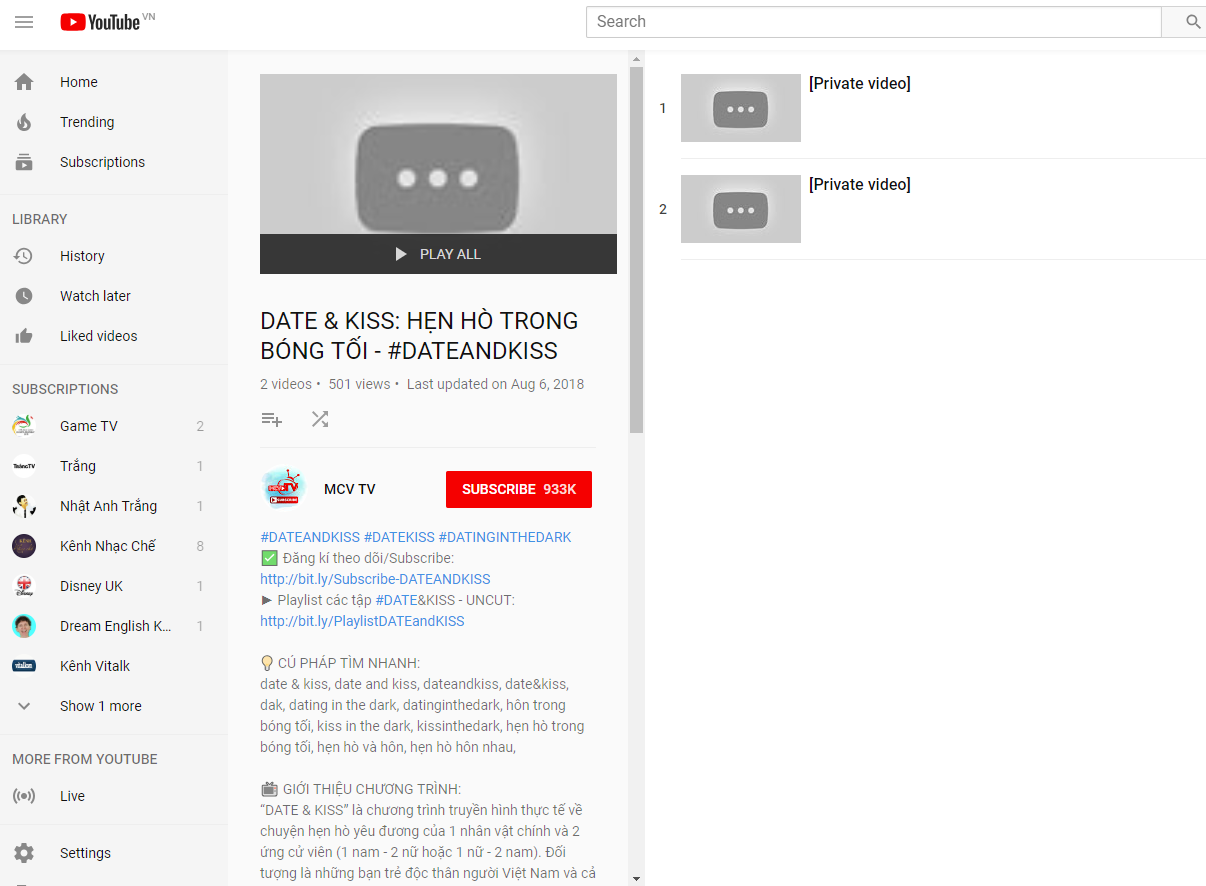This screenshot has height=886, width=1206.
Task: Type in the Search field
Action: point(870,22)
